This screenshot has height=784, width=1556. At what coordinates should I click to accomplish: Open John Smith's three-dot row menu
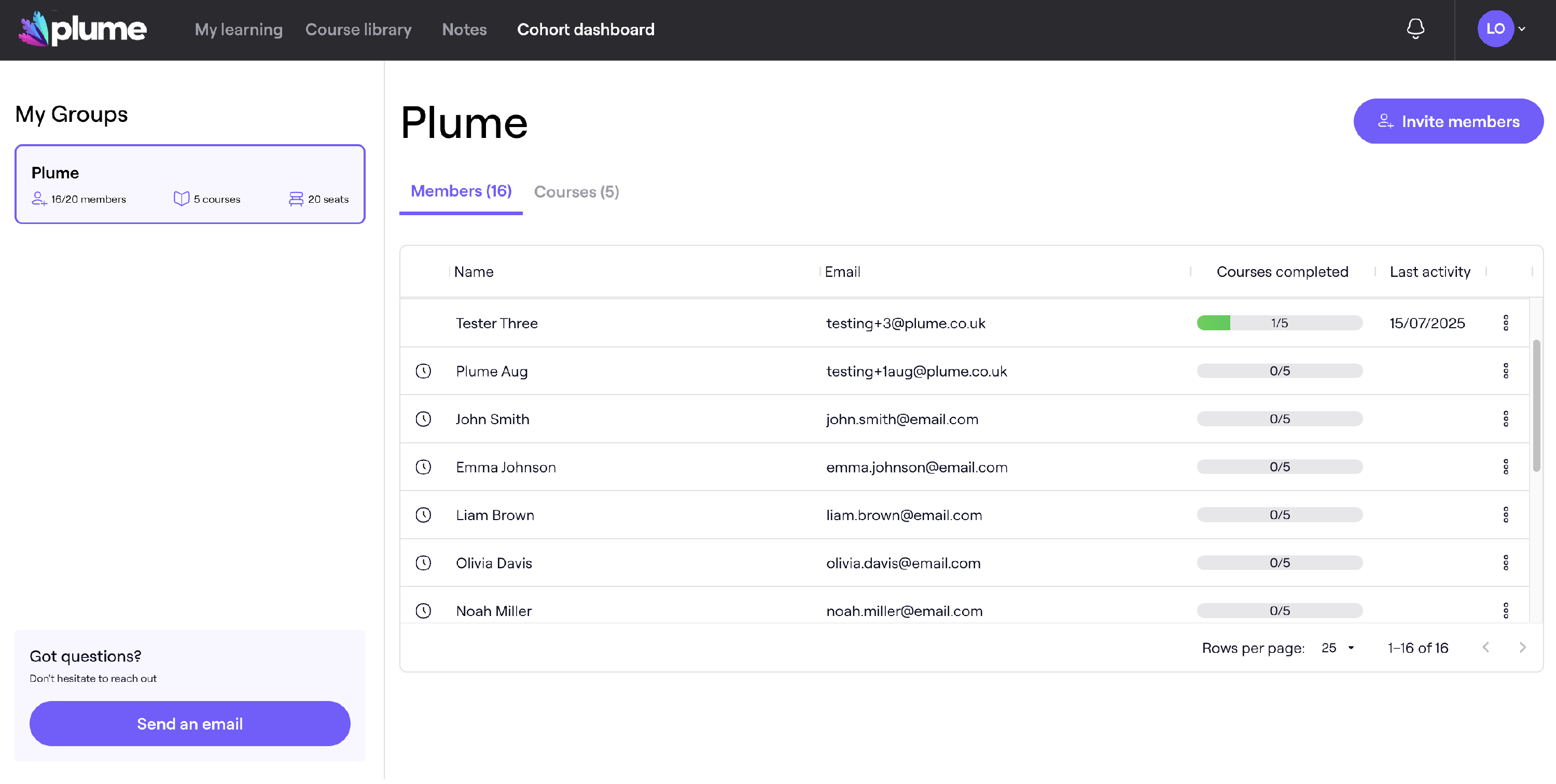(x=1505, y=419)
